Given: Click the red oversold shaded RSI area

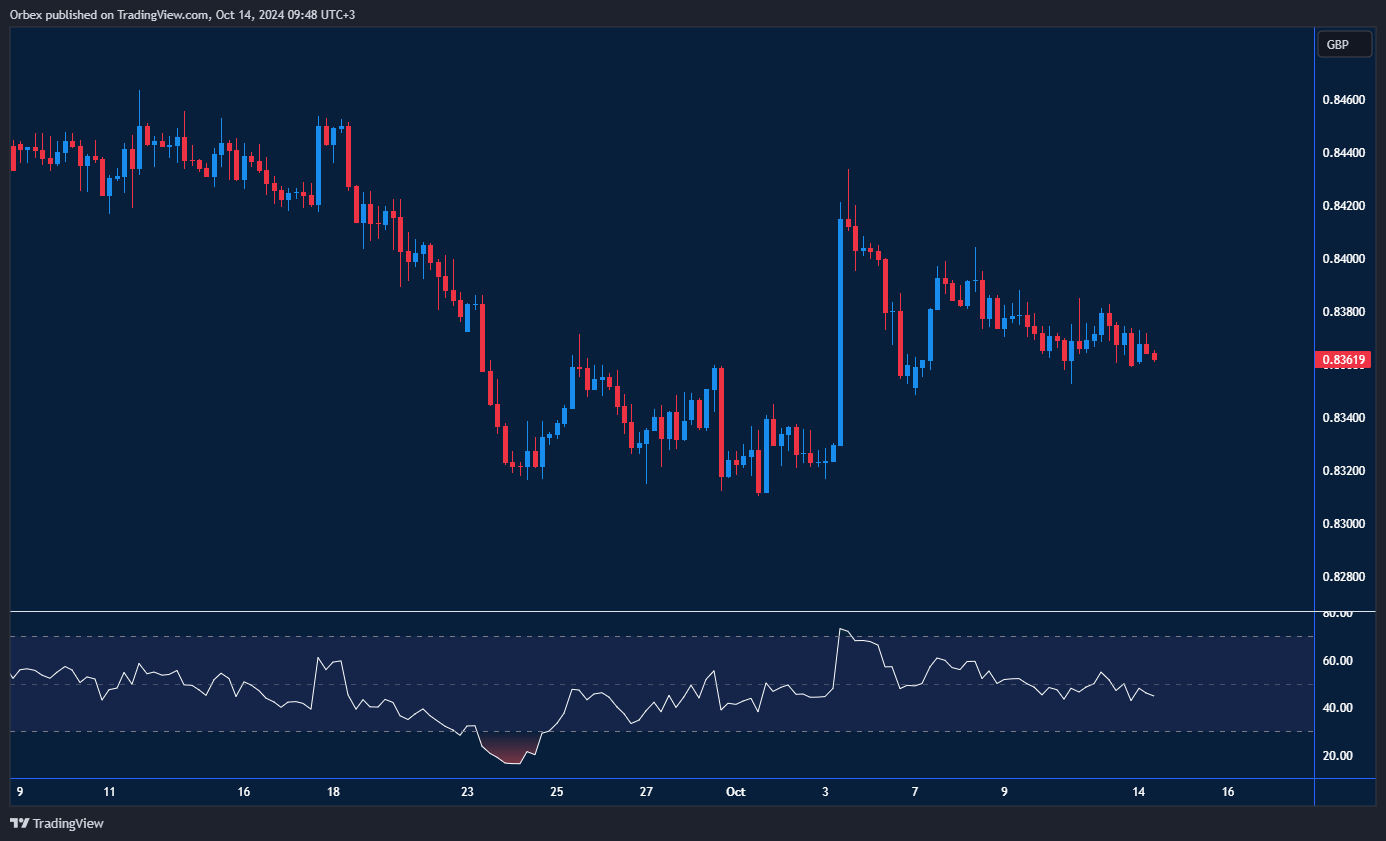Looking at the screenshot, I should [x=511, y=752].
